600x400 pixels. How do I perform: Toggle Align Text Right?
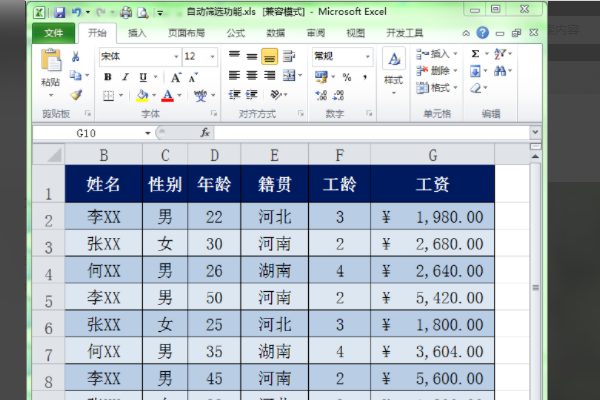pos(269,75)
